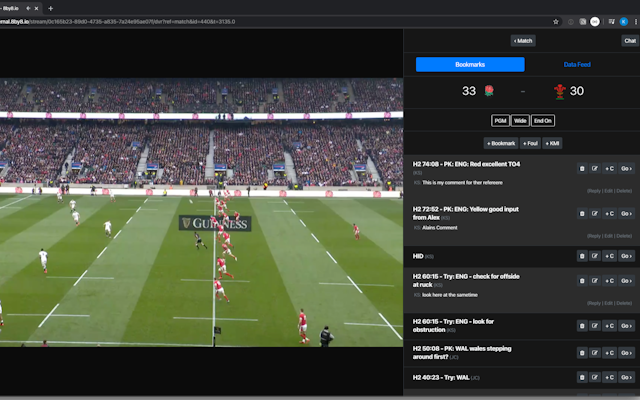Click Reply under 'This is my comment' comment

pos(594,191)
